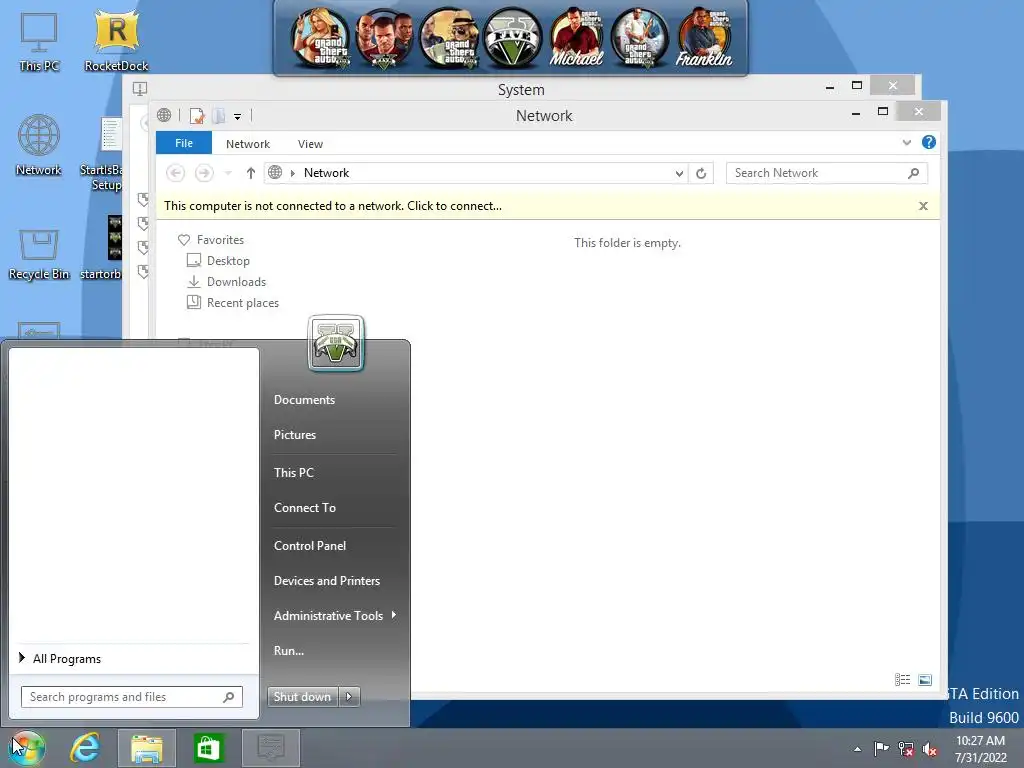Refresh the Network folder
Viewport: 1024px width, 768px height.
(x=701, y=173)
